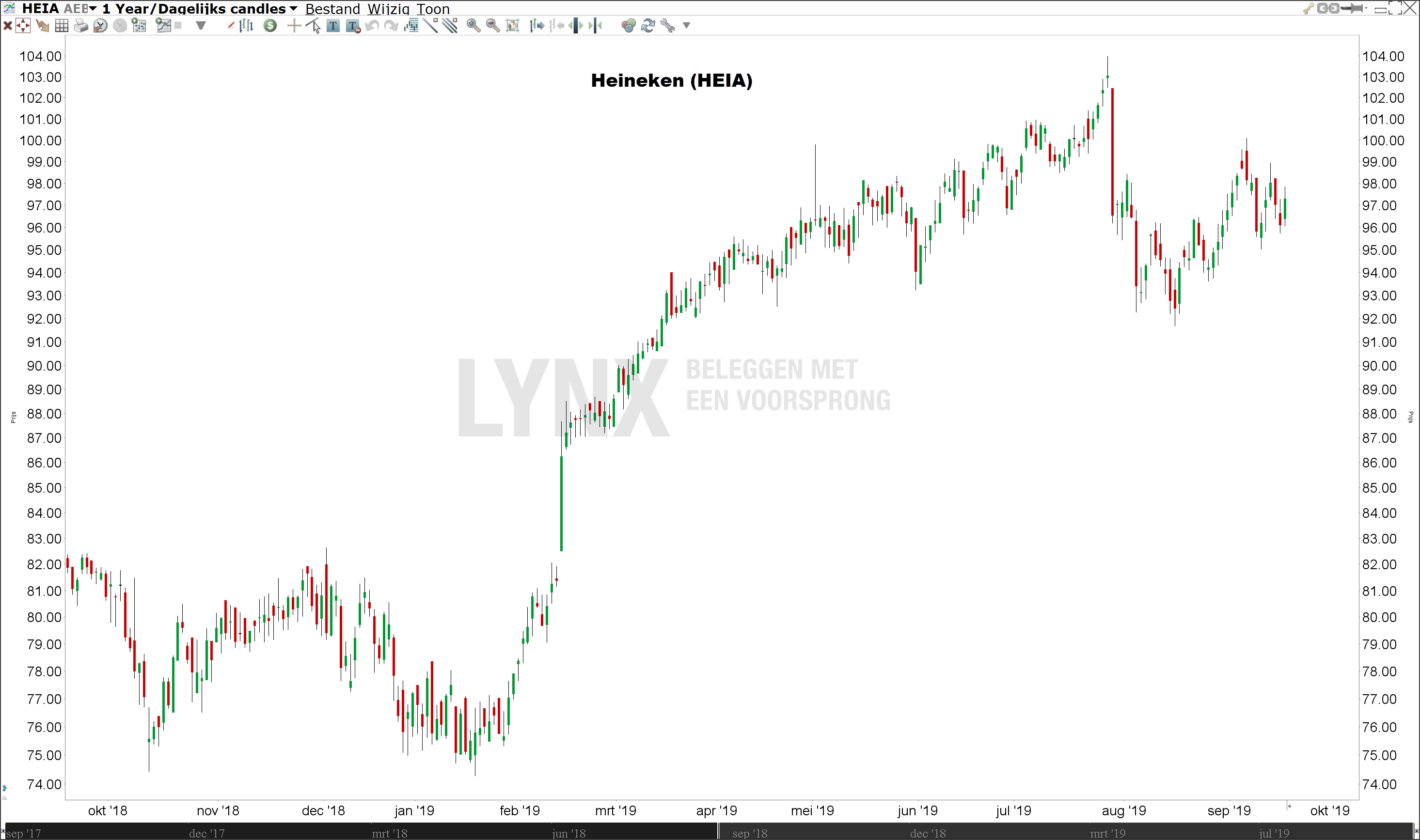Open the Bestand menu

[332, 9]
